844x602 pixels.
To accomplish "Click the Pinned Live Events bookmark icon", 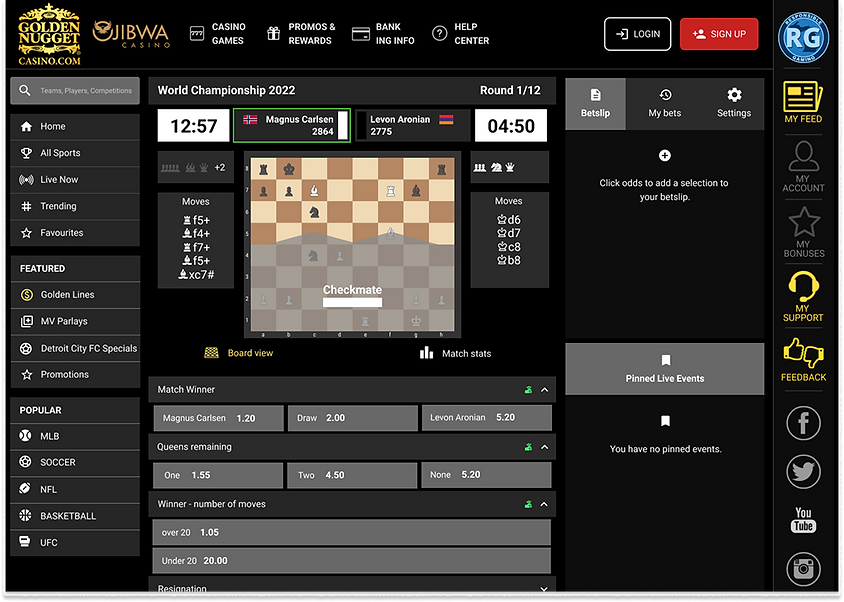I will tap(665, 360).
